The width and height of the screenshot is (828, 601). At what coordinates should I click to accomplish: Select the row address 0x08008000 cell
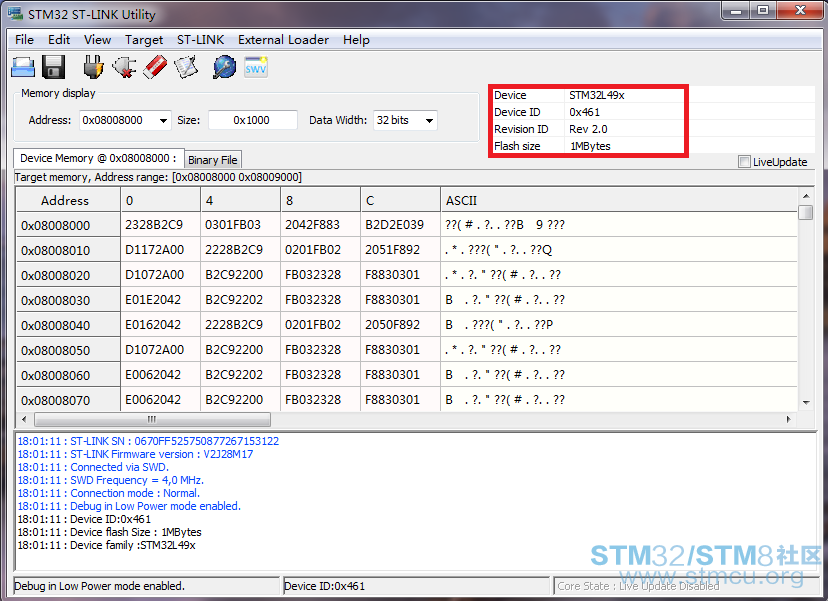(68, 226)
